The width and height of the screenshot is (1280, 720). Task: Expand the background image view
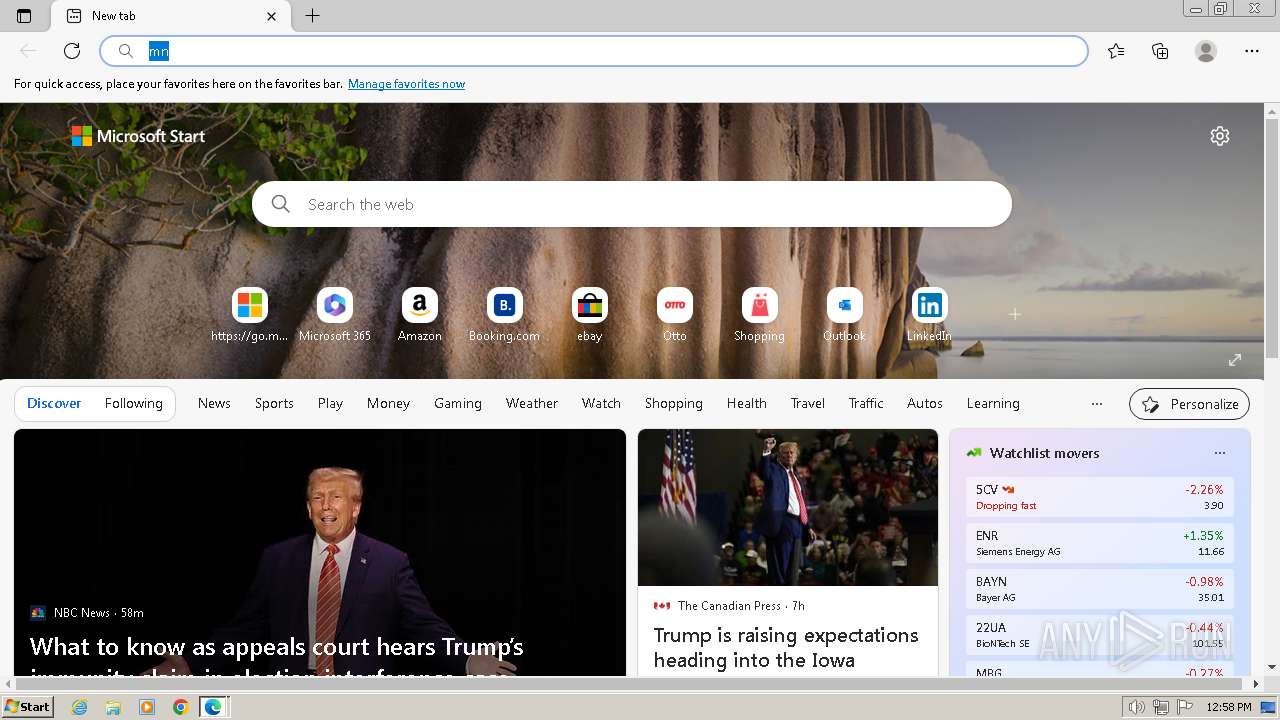(x=1235, y=360)
